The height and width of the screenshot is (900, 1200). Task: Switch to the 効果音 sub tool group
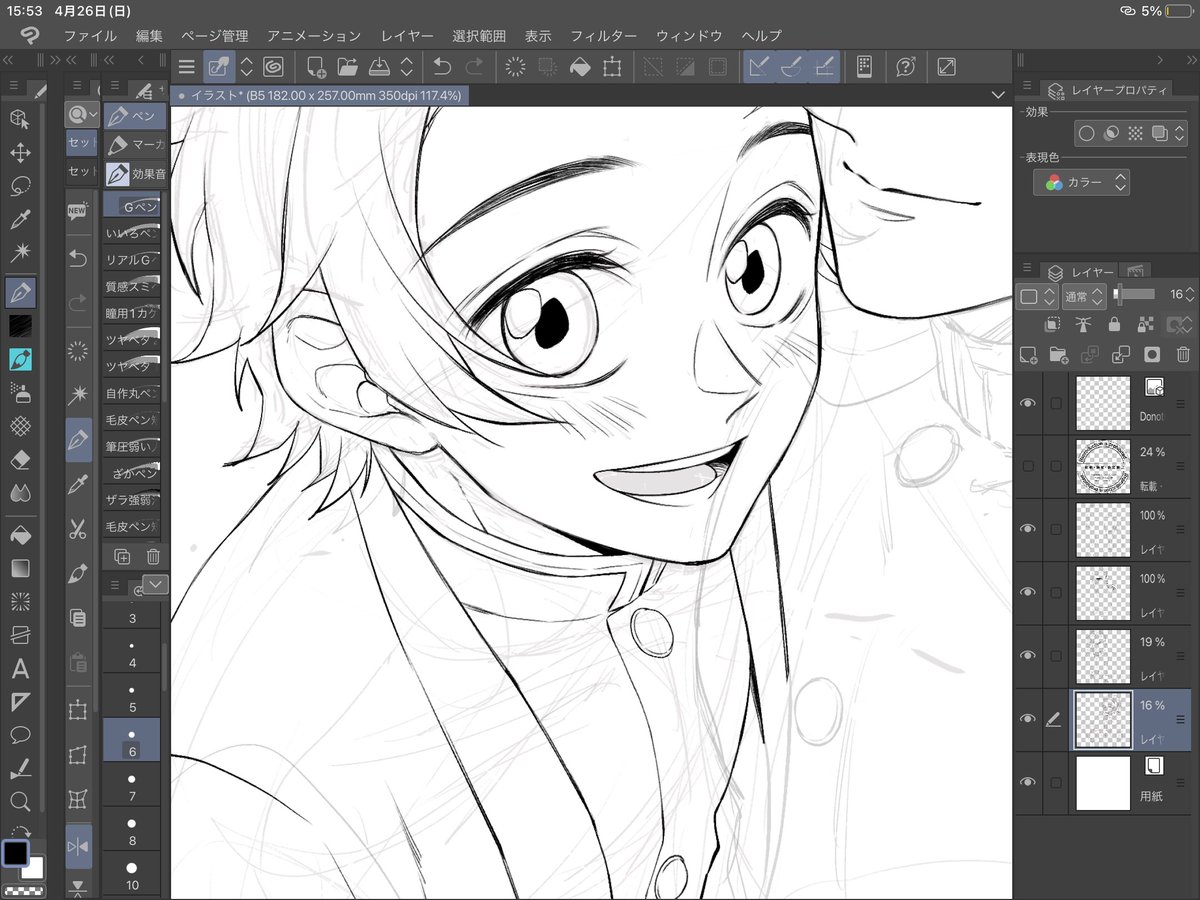pos(136,174)
